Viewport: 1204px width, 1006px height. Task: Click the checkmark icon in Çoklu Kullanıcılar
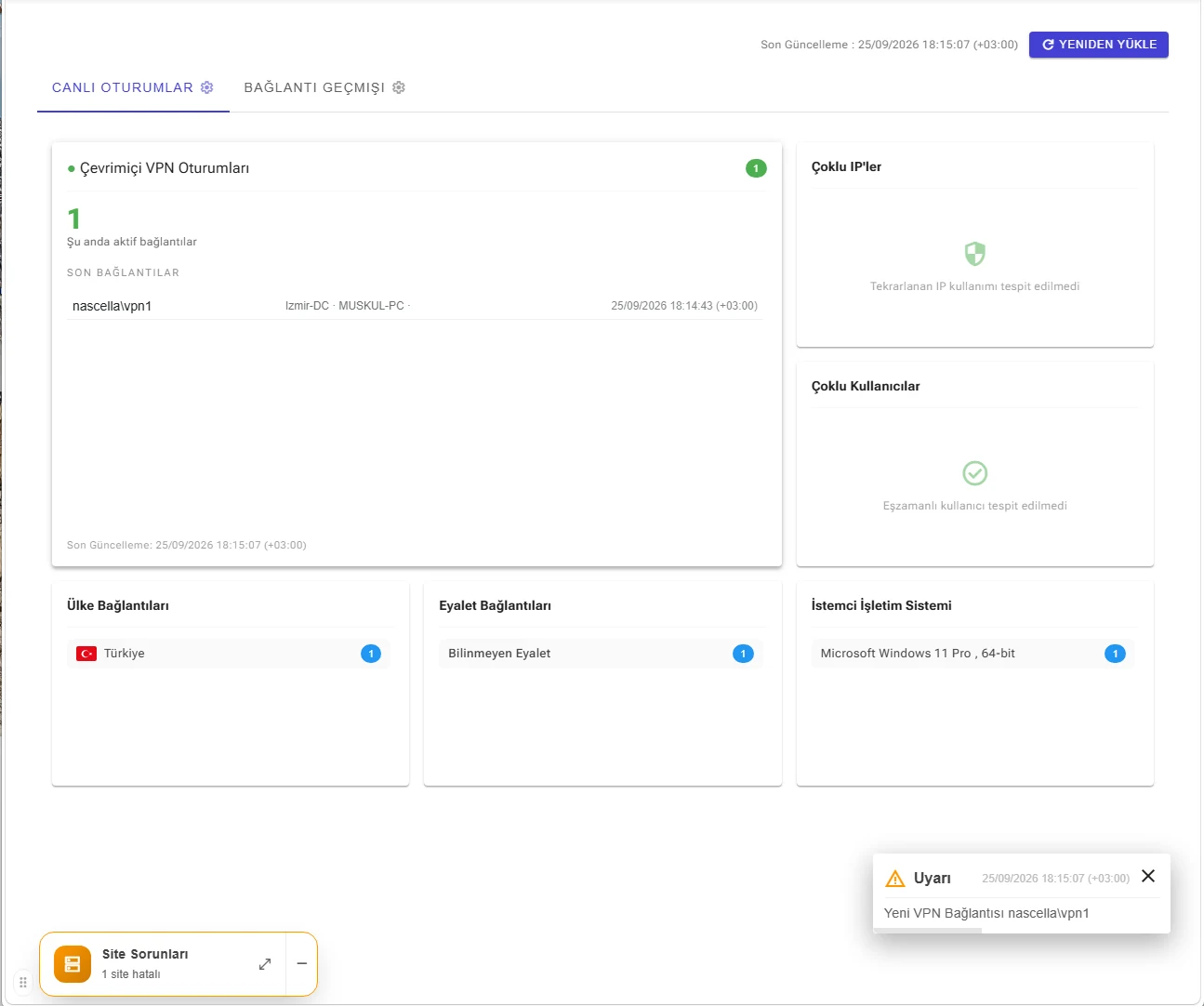tap(974, 473)
